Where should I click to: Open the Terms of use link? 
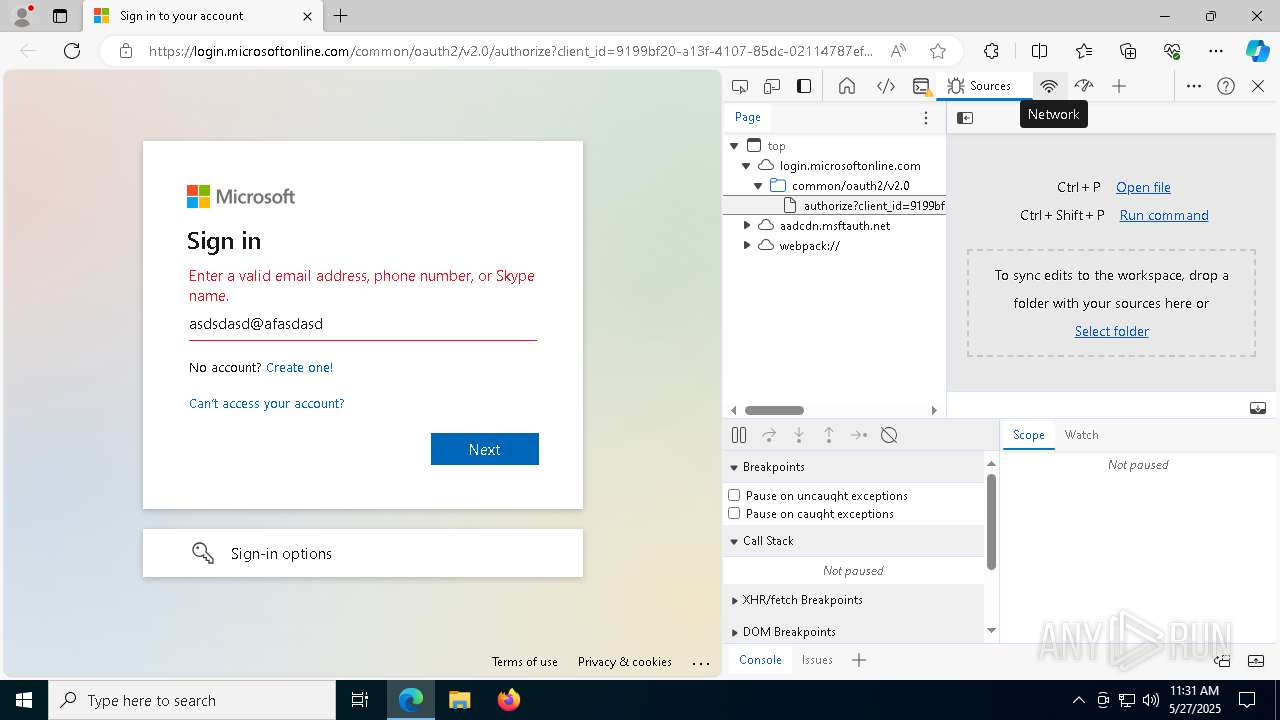coord(525,662)
